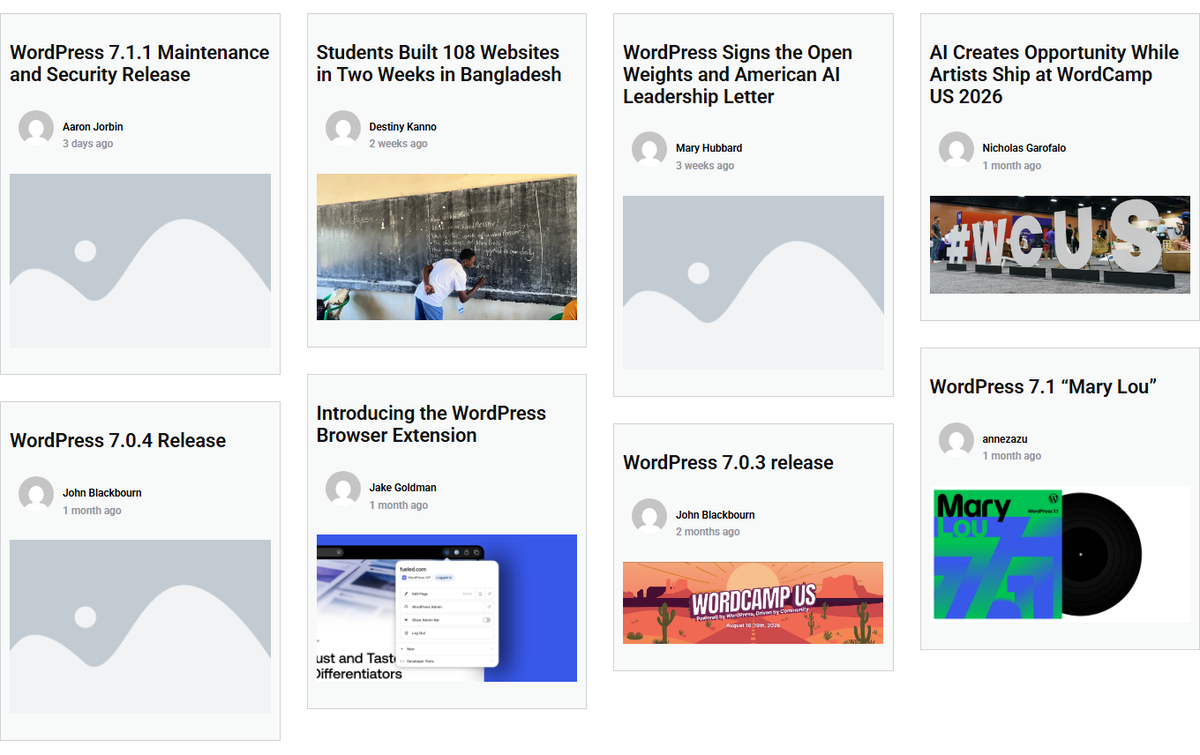The height and width of the screenshot is (755, 1200).
Task: Click "1 month ago" under annezazu
Action: [x=1012, y=456]
